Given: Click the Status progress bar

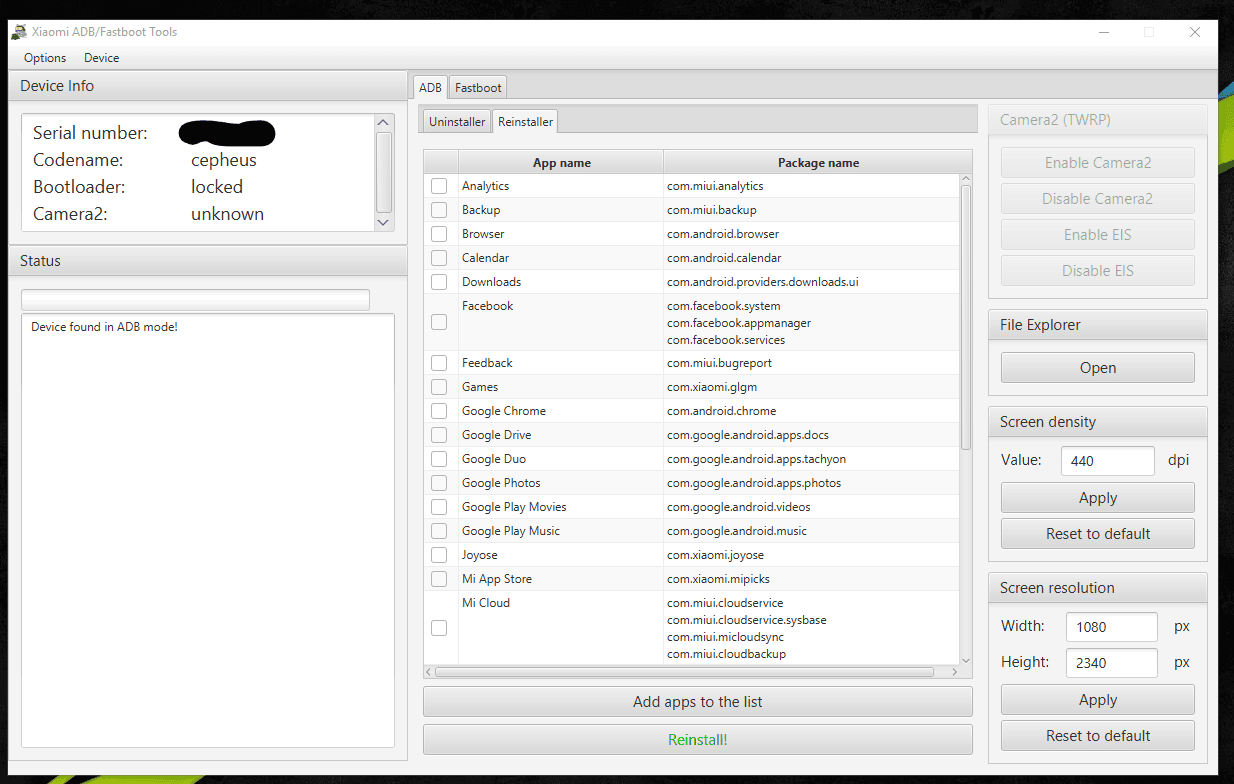Looking at the screenshot, I should click(195, 300).
